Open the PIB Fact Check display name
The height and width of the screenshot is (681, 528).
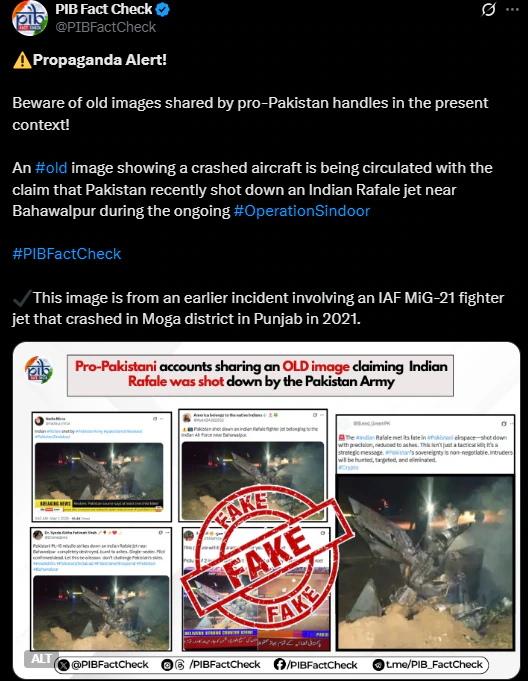point(103,9)
